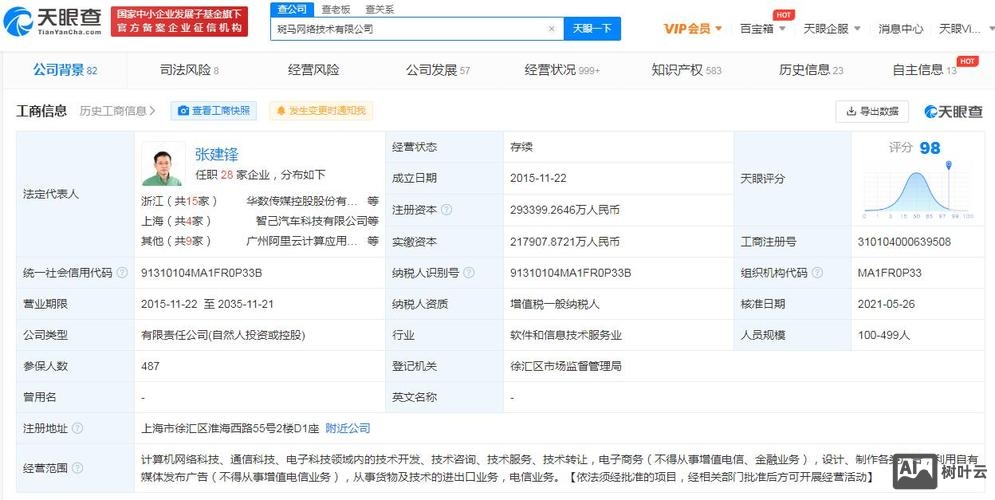Click help icon next to 注册地址
995x500 pixels.
77,428
